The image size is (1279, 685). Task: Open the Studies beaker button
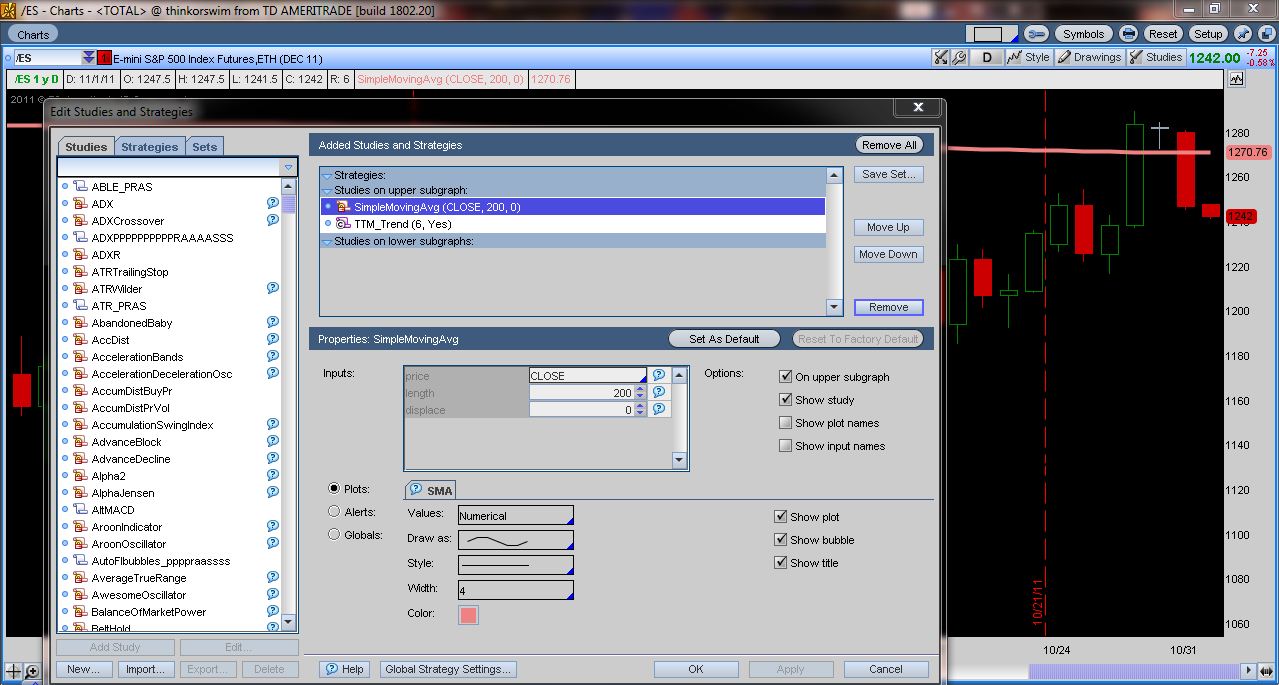[1157, 57]
